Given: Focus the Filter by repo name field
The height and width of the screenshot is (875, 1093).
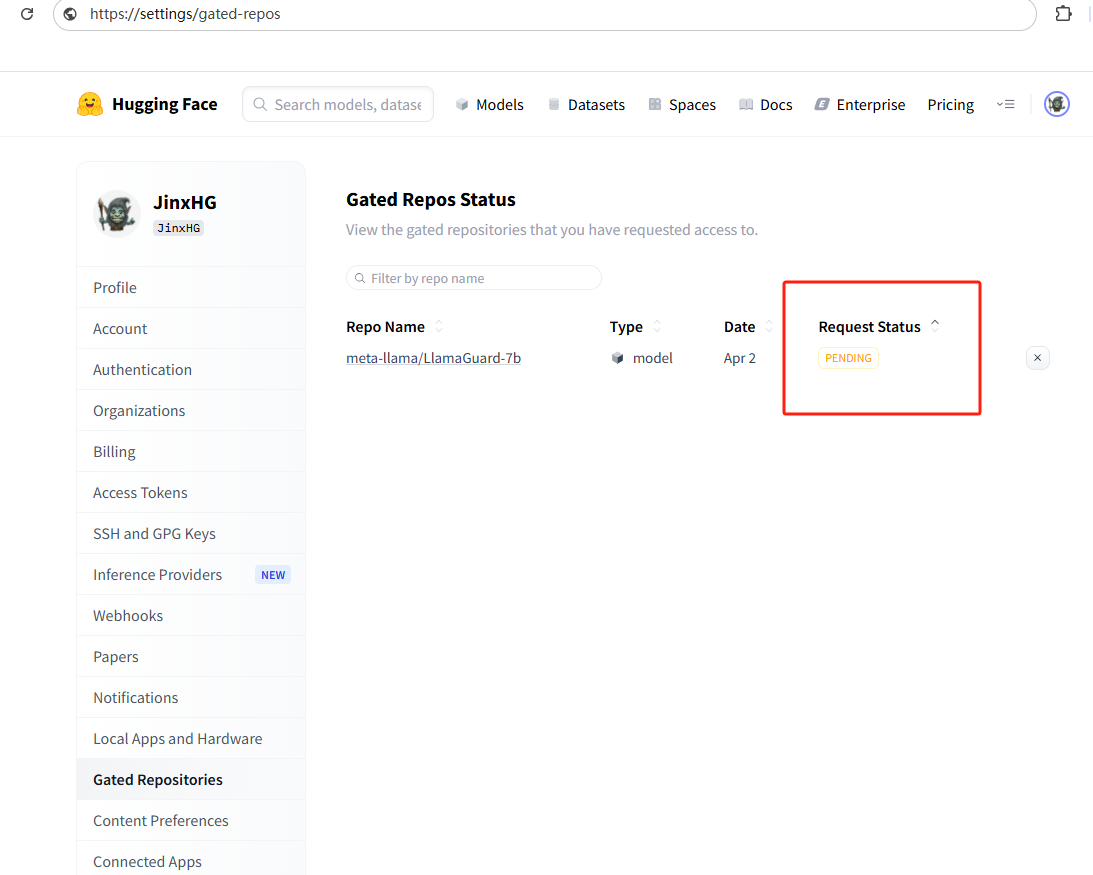Looking at the screenshot, I should click(x=474, y=278).
